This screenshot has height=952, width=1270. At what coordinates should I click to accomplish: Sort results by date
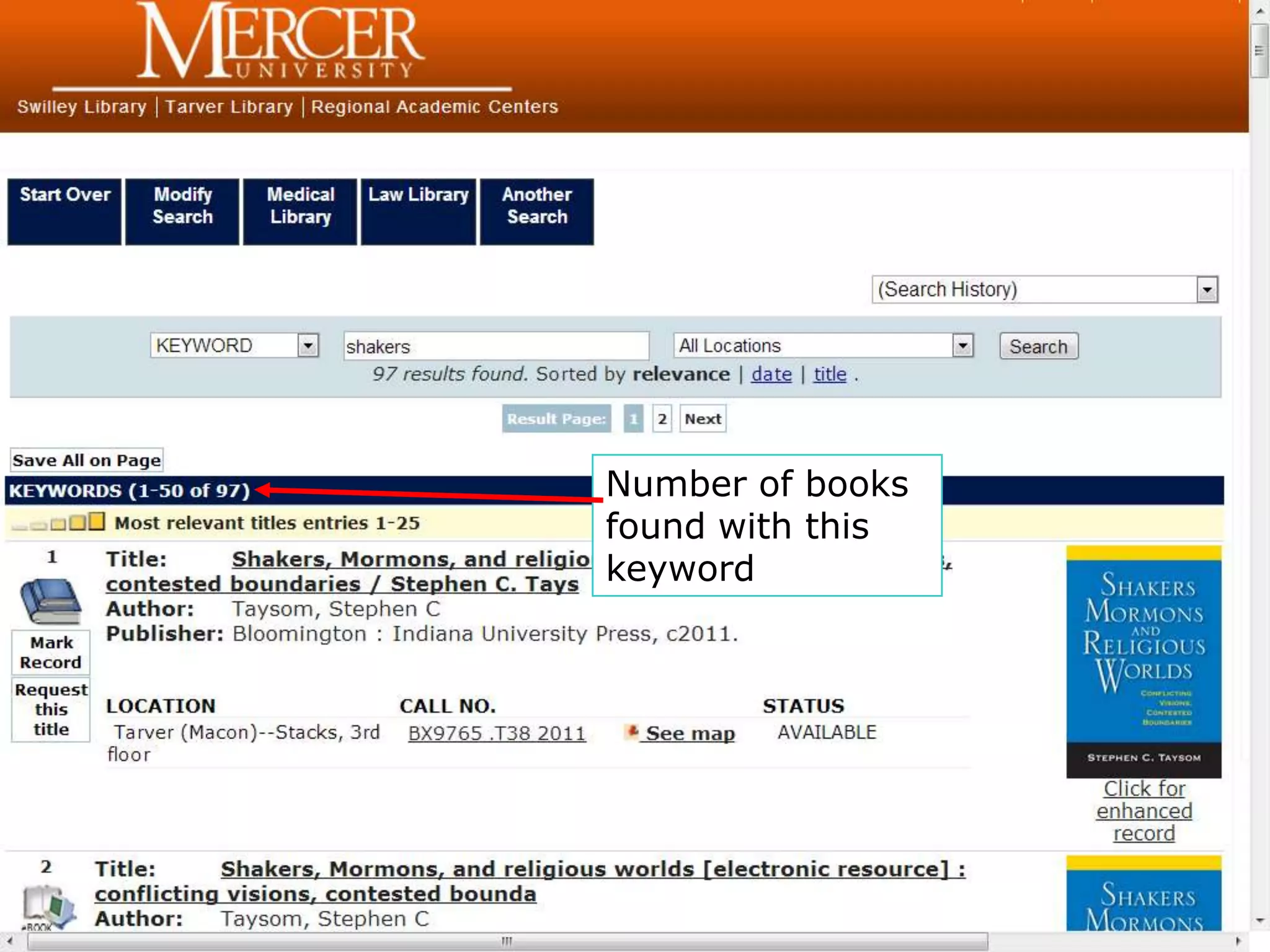point(771,374)
